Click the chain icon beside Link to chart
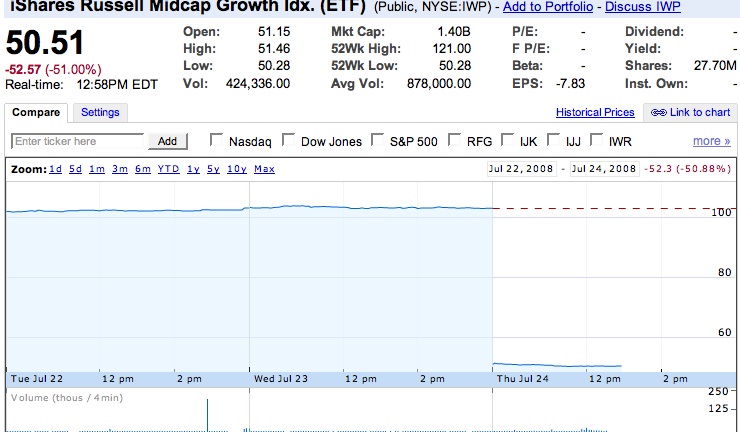Screen dimensions: 740x432 pos(658,113)
